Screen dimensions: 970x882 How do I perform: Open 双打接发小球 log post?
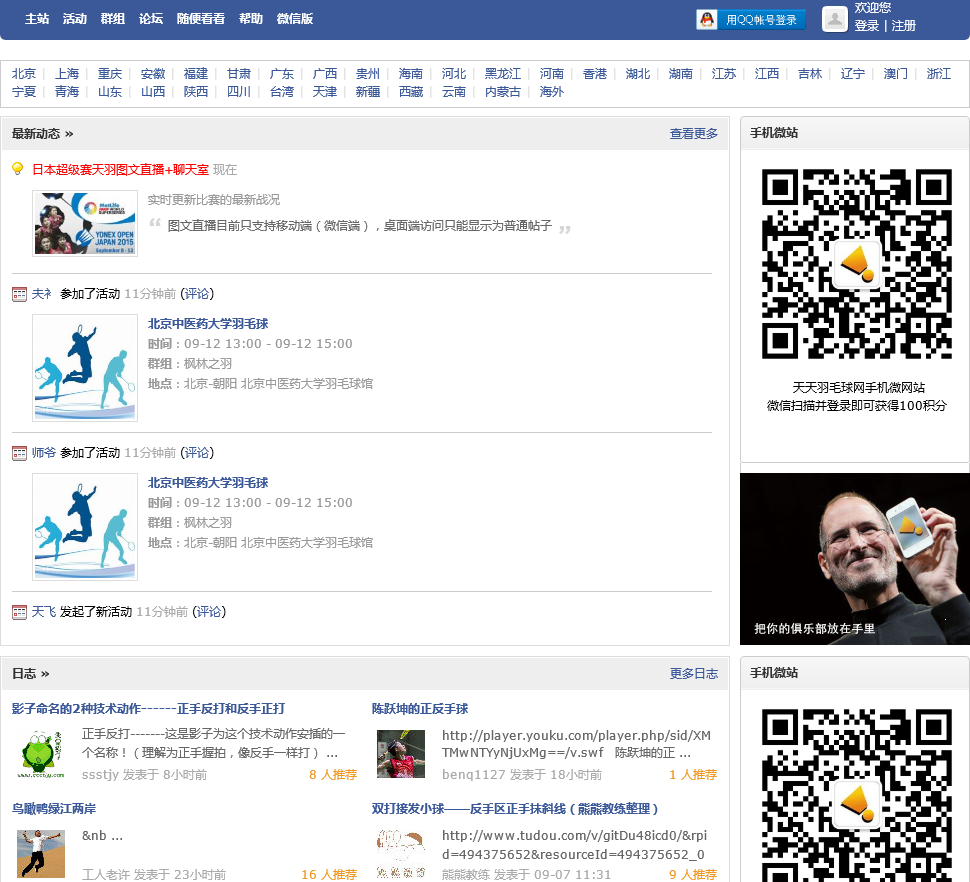coord(515,809)
